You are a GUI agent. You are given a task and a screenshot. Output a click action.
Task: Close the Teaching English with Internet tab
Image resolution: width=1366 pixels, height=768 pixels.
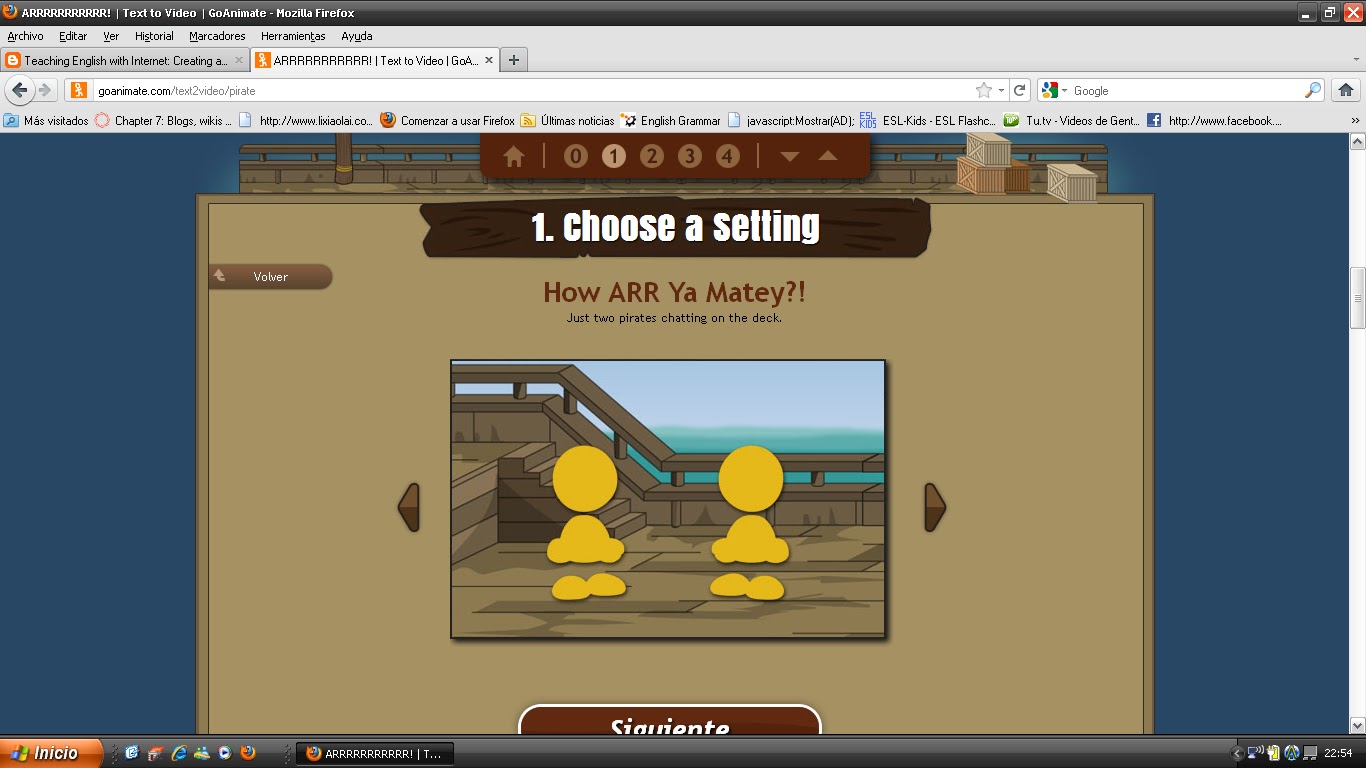coord(239,60)
